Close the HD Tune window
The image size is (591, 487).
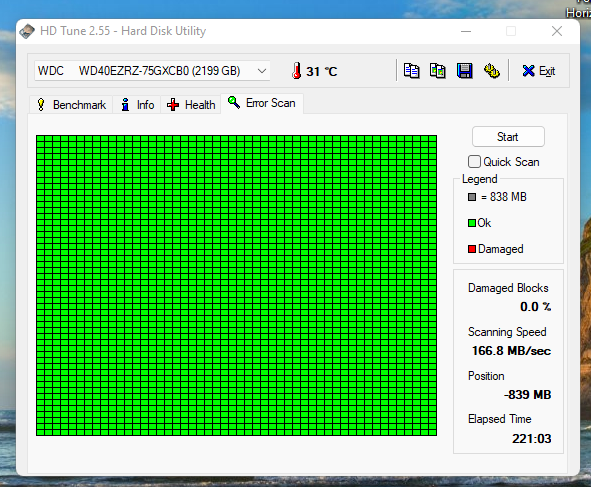click(557, 31)
